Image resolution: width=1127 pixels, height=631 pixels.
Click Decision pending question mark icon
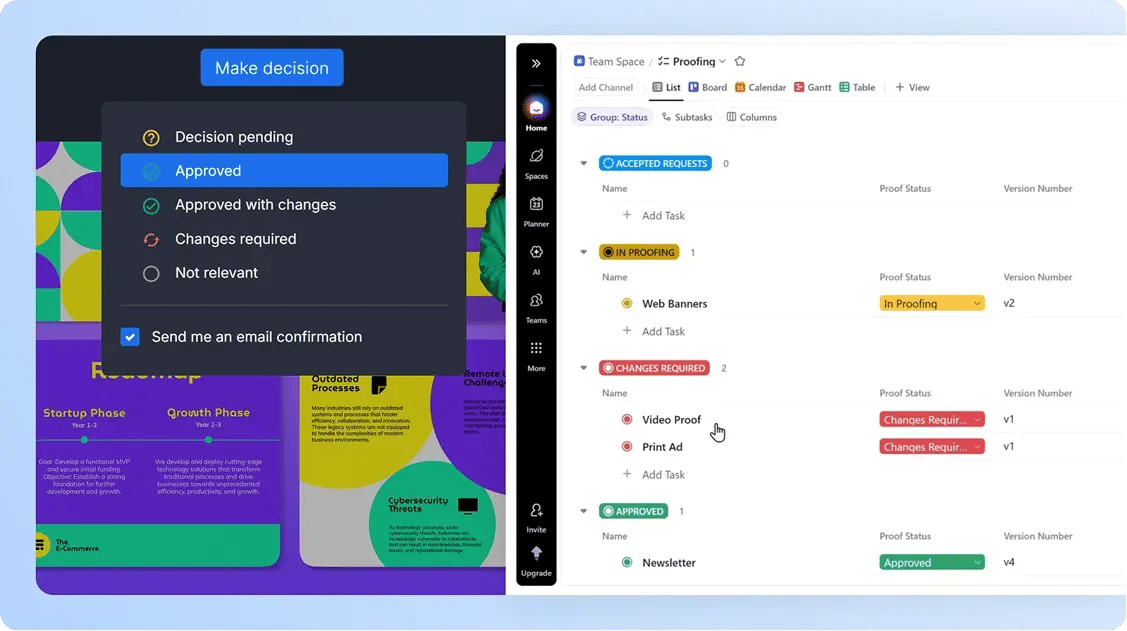pos(151,137)
